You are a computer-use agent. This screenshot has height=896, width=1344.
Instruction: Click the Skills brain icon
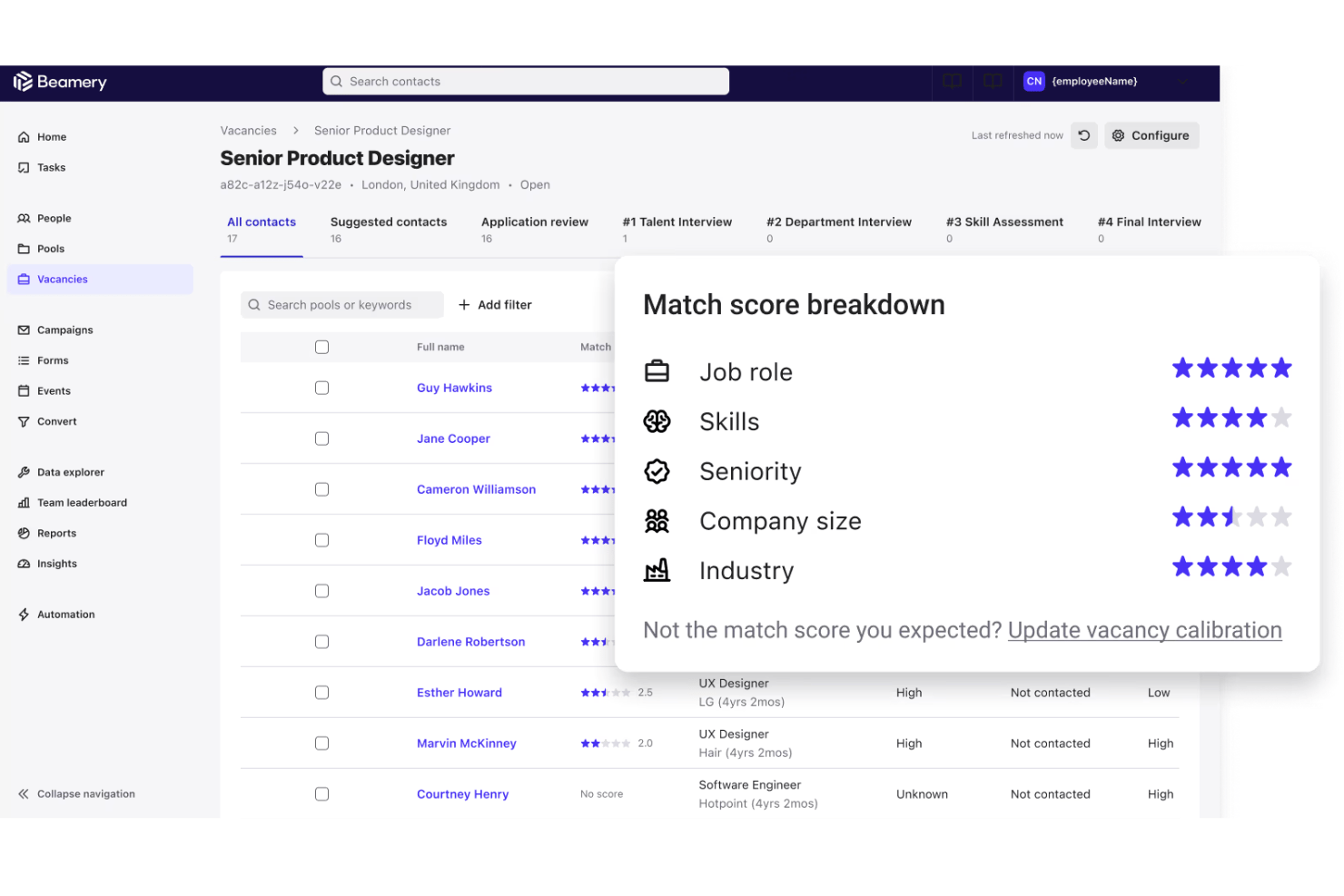click(x=657, y=421)
